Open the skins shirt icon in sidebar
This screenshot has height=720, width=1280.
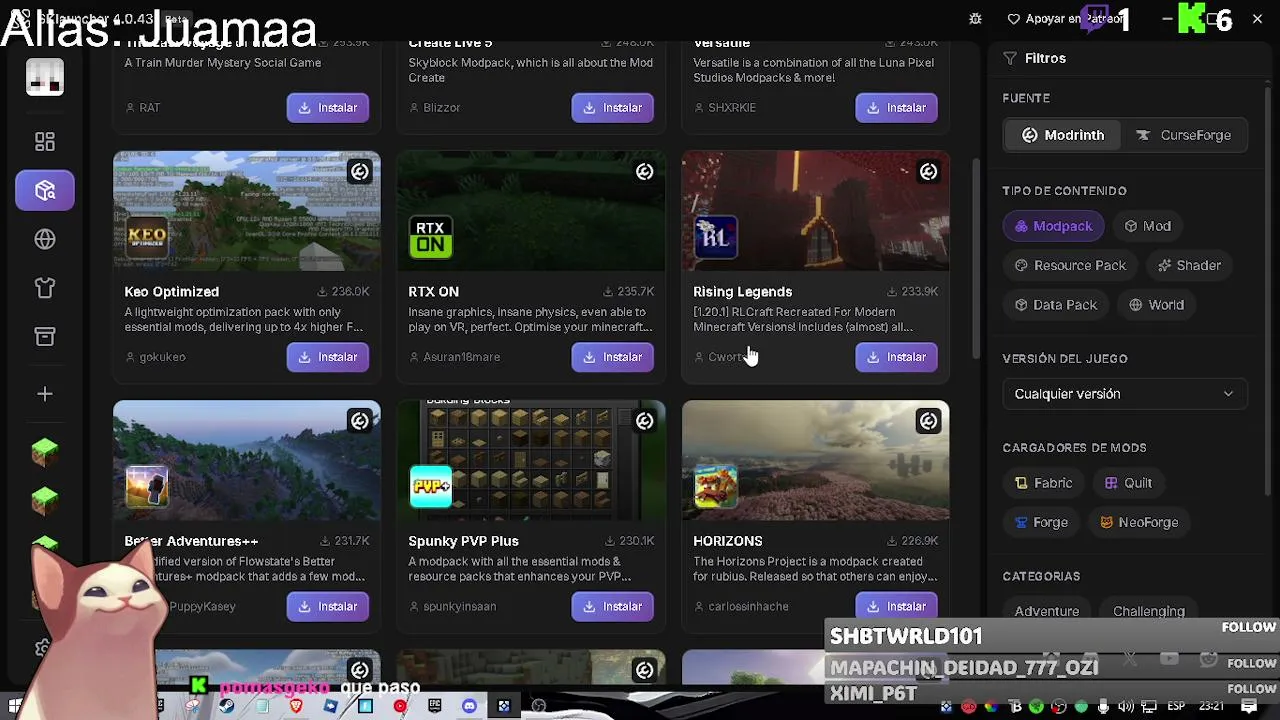[45, 288]
